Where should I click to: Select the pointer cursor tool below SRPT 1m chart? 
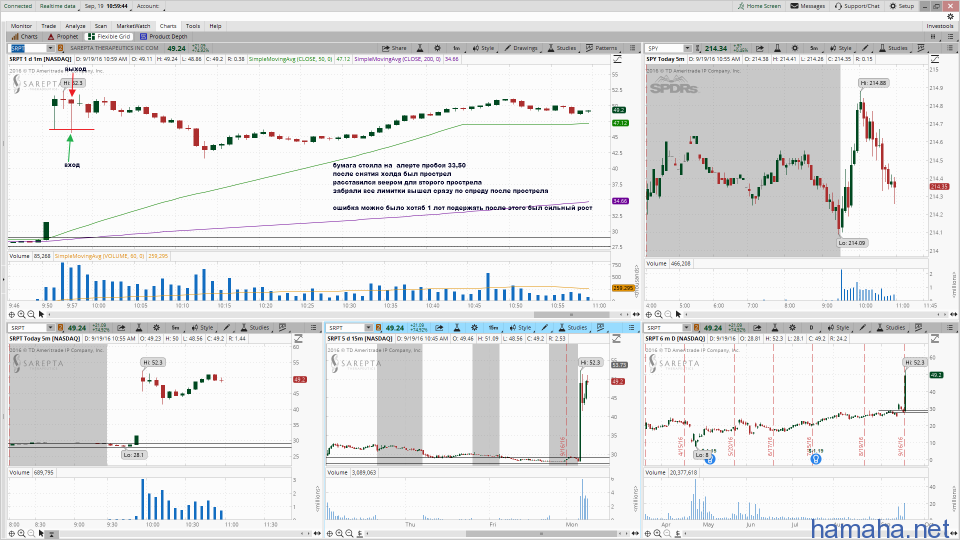point(42,314)
